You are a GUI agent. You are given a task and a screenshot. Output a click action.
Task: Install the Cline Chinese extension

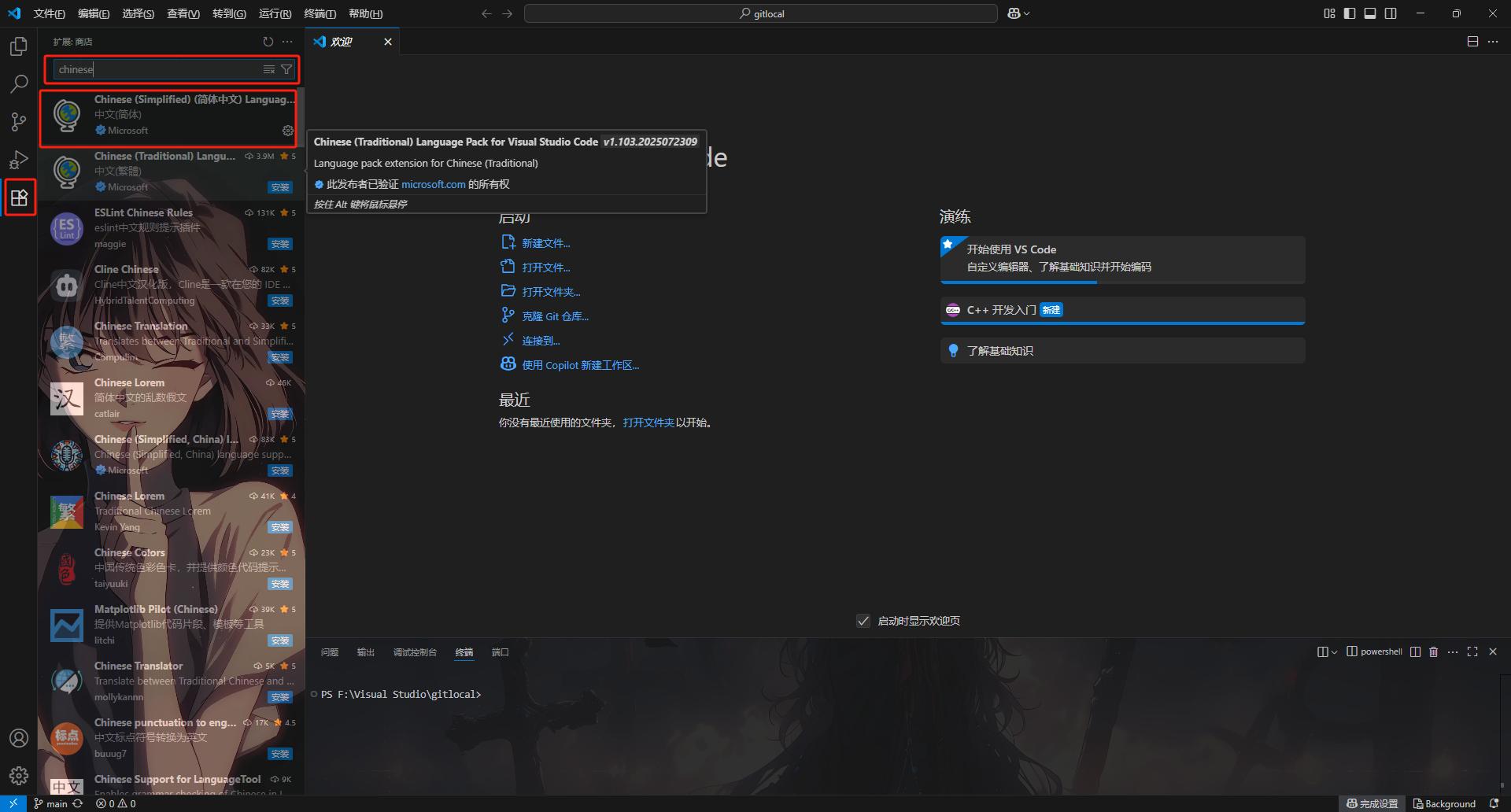[280, 301]
